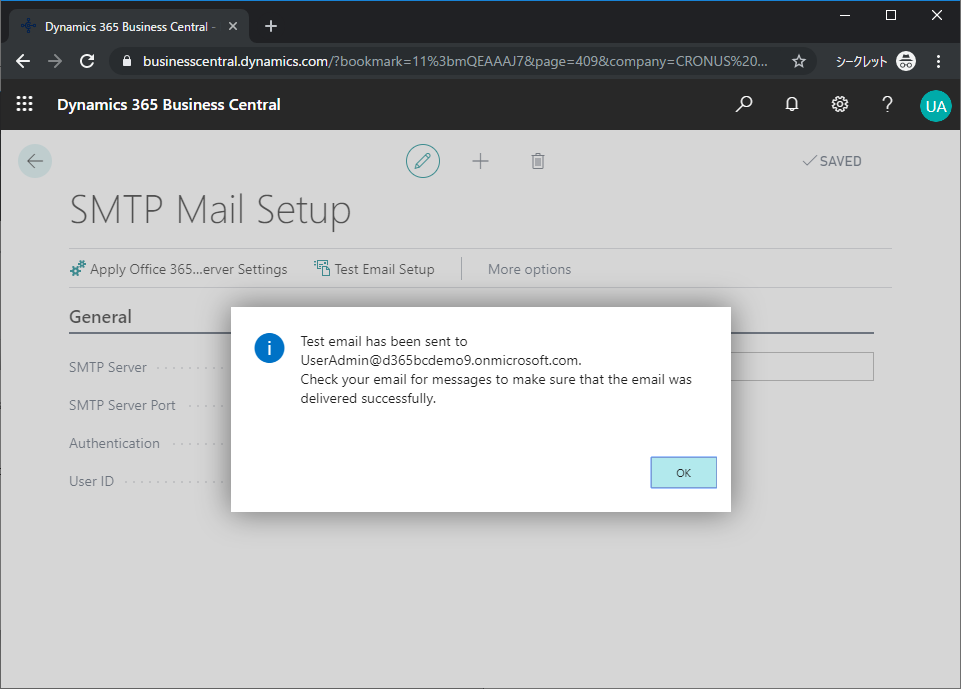Click the trash delete icon
The image size is (961, 689).
point(537,161)
